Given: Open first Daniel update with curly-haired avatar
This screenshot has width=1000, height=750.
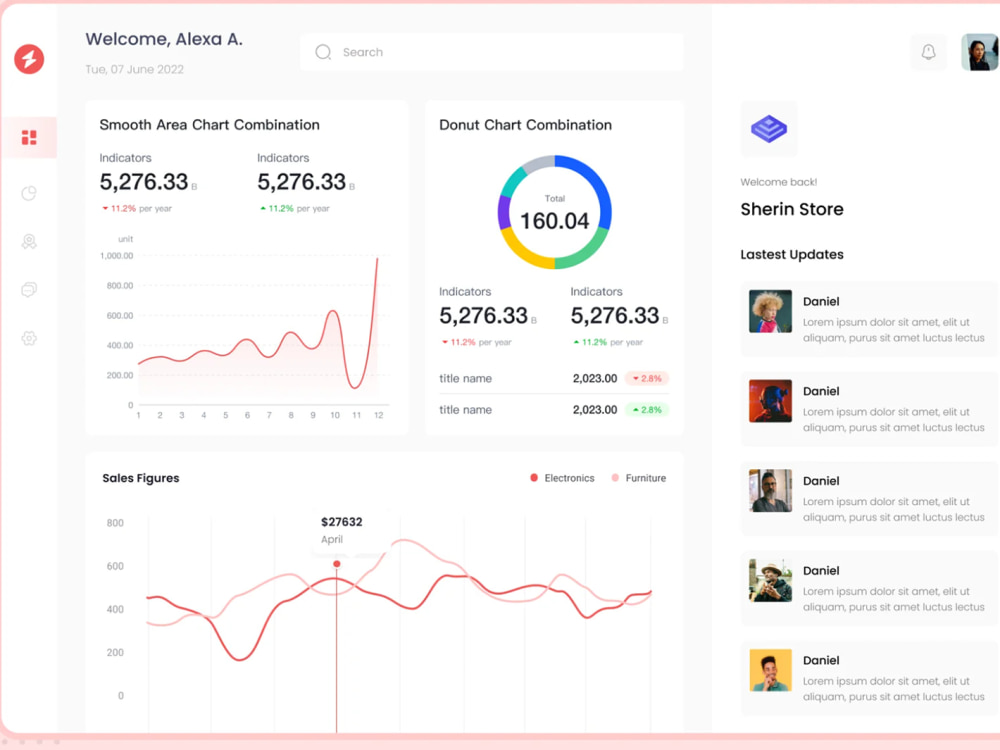Looking at the screenshot, I should point(870,320).
